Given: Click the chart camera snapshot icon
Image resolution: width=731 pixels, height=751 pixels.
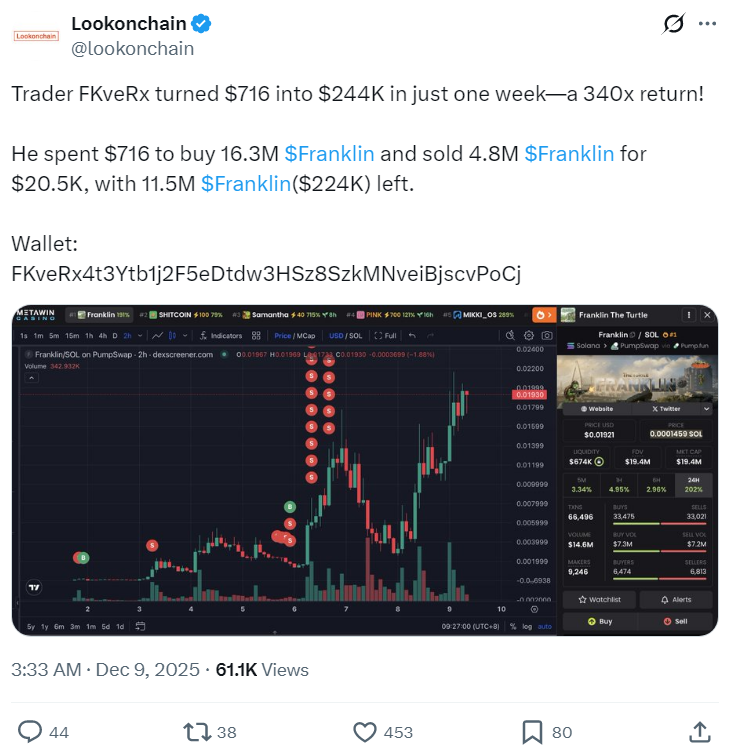Looking at the screenshot, I should (546, 336).
